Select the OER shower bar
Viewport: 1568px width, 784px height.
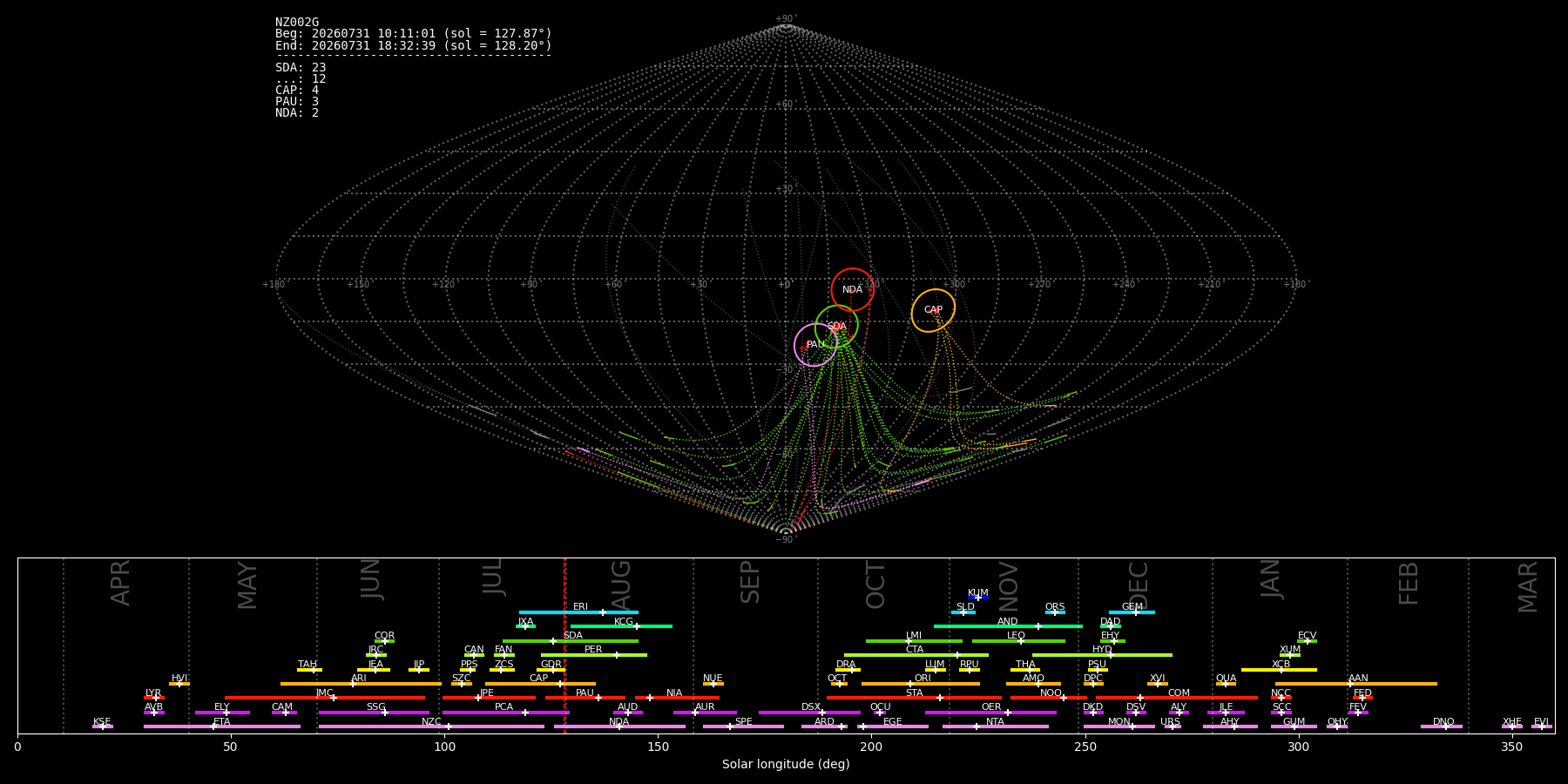click(x=990, y=713)
